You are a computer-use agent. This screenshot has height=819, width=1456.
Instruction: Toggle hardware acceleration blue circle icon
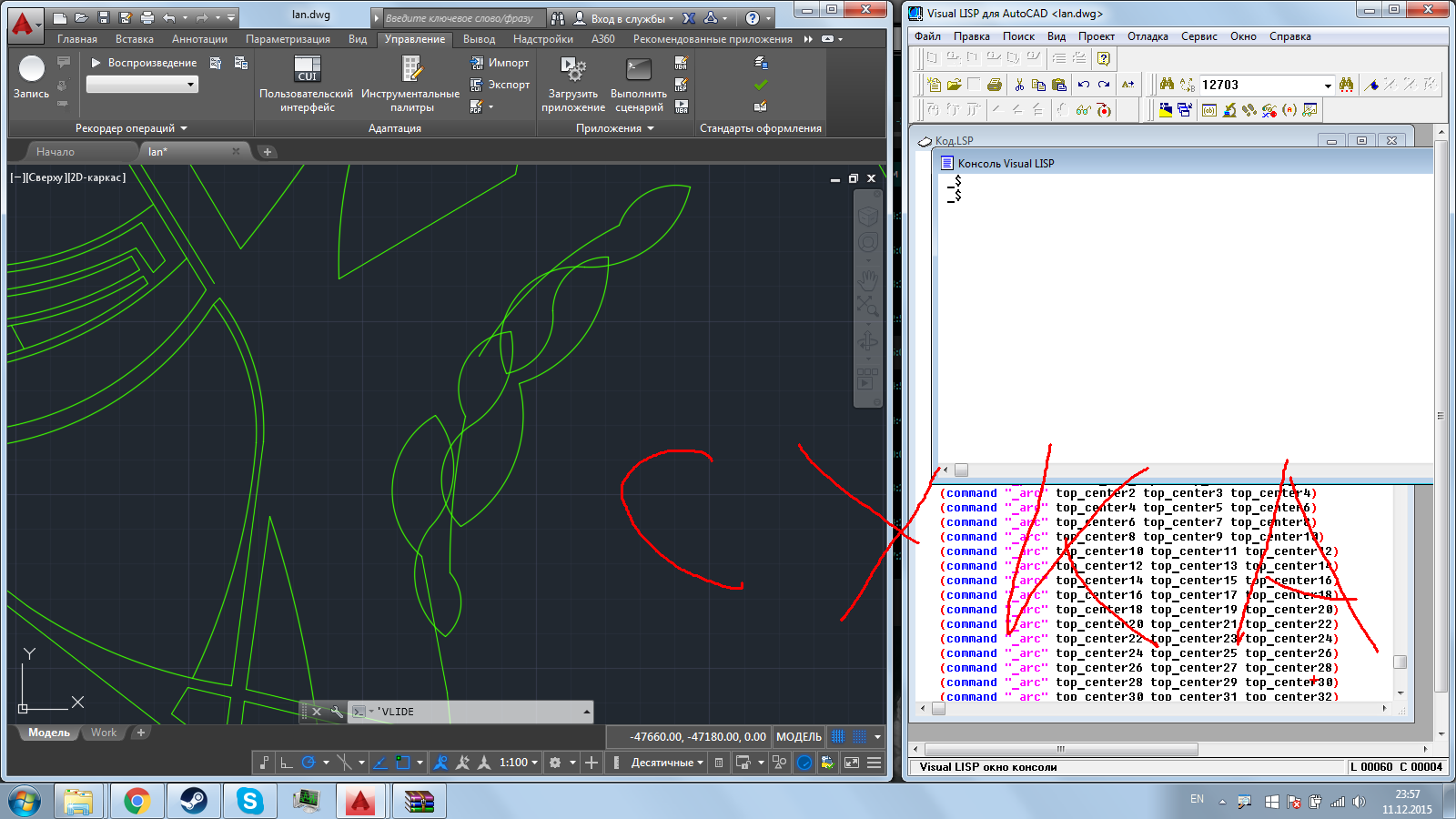[x=804, y=763]
